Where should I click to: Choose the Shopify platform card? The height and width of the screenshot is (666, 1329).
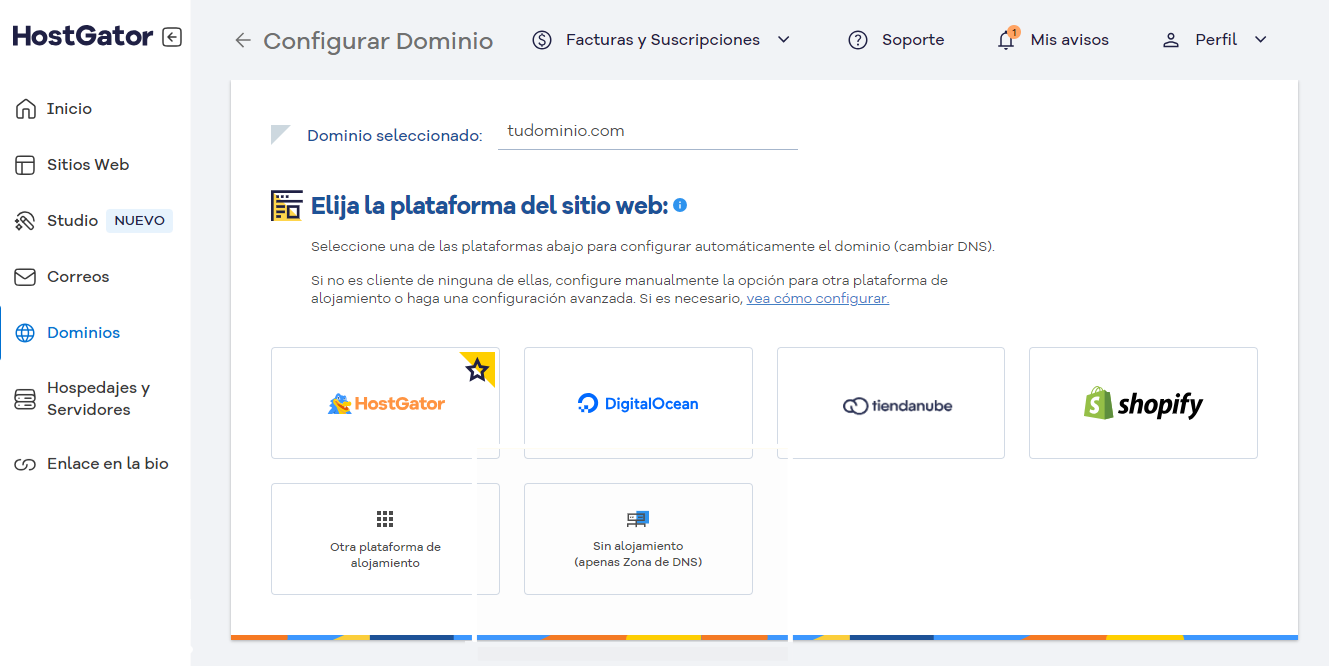click(1143, 403)
